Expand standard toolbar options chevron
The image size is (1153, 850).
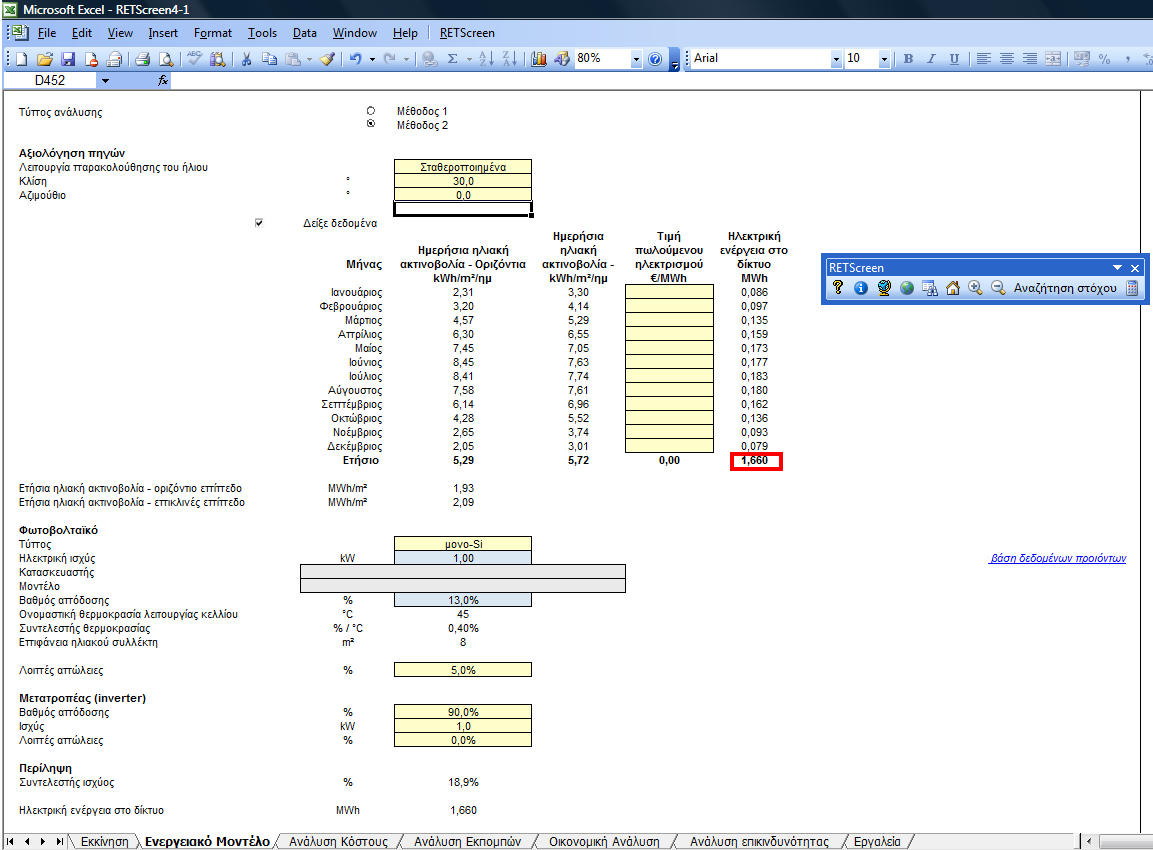tap(674, 60)
